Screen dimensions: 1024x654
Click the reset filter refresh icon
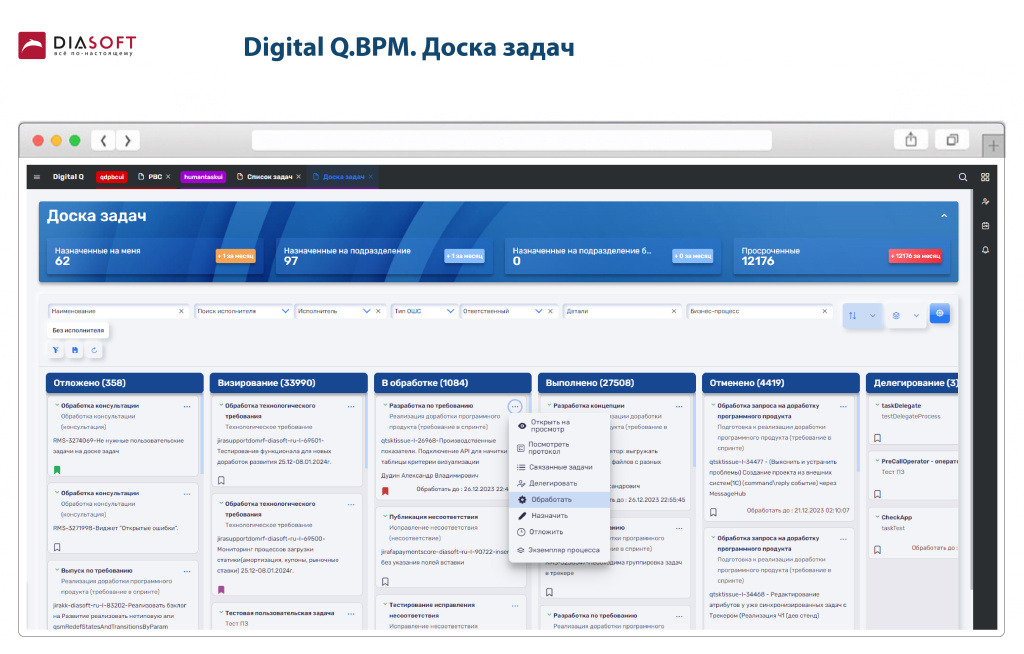click(94, 350)
